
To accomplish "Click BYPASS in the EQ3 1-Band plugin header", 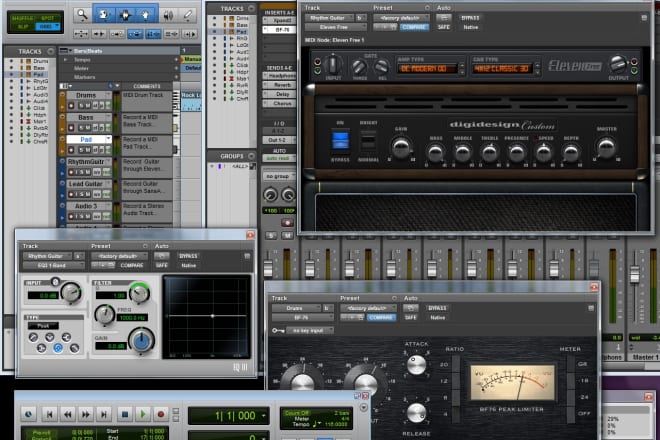I will 188,256.
